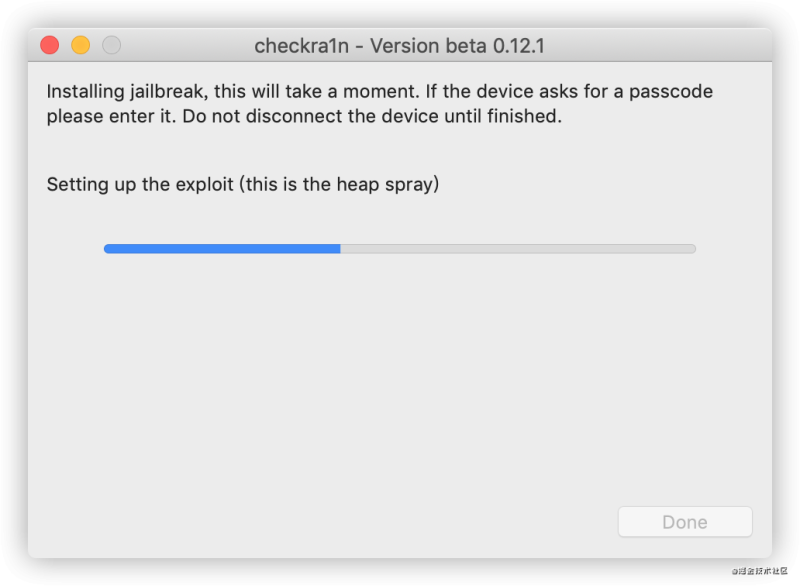Image resolution: width=800 pixels, height=586 pixels.
Task: Click the Done button
Action: point(685,522)
